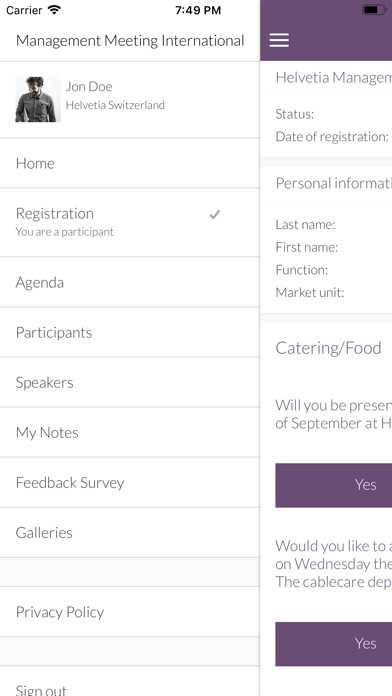The image size is (392, 696).
Task: Tap the hamburger menu icon
Action: point(279,40)
